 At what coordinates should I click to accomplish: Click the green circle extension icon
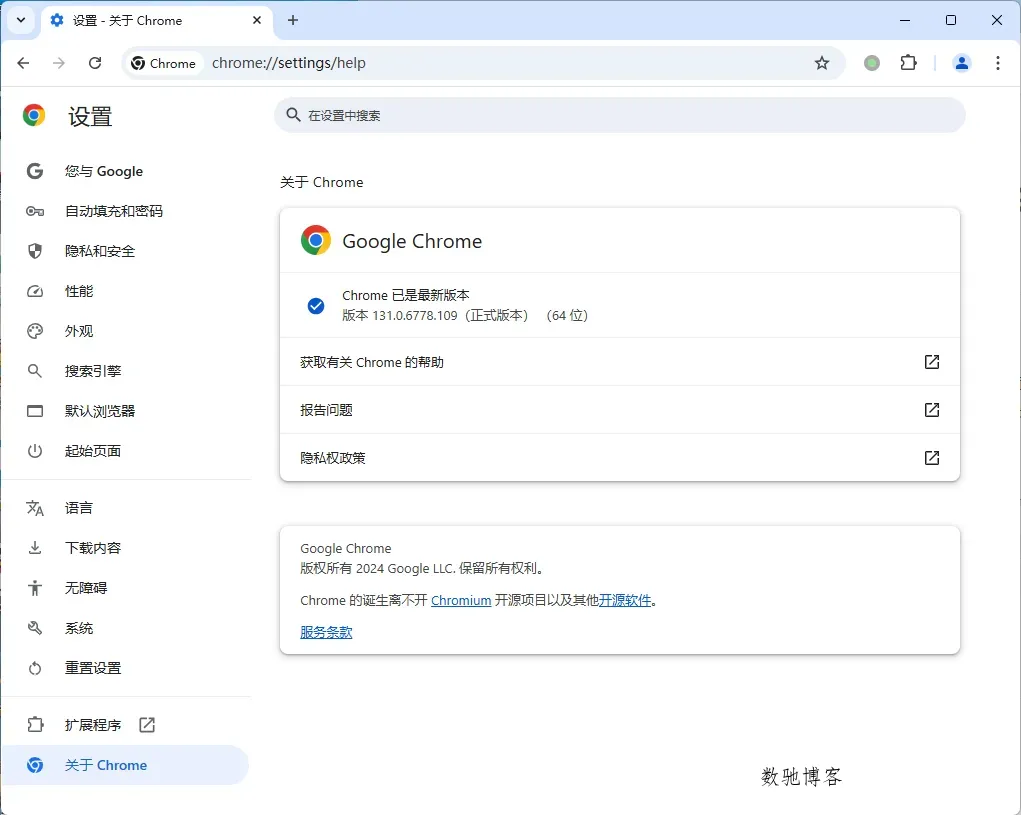point(872,63)
